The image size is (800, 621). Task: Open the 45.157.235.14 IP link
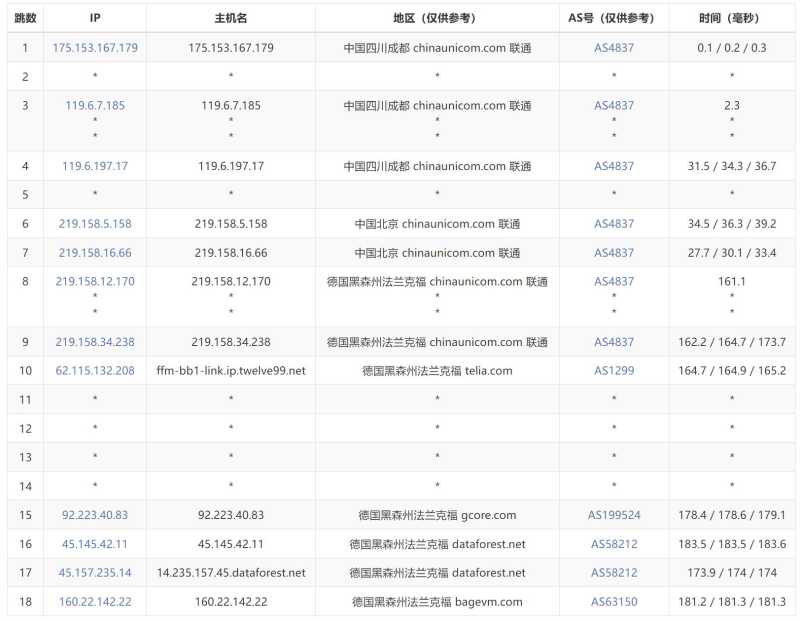[95, 573]
